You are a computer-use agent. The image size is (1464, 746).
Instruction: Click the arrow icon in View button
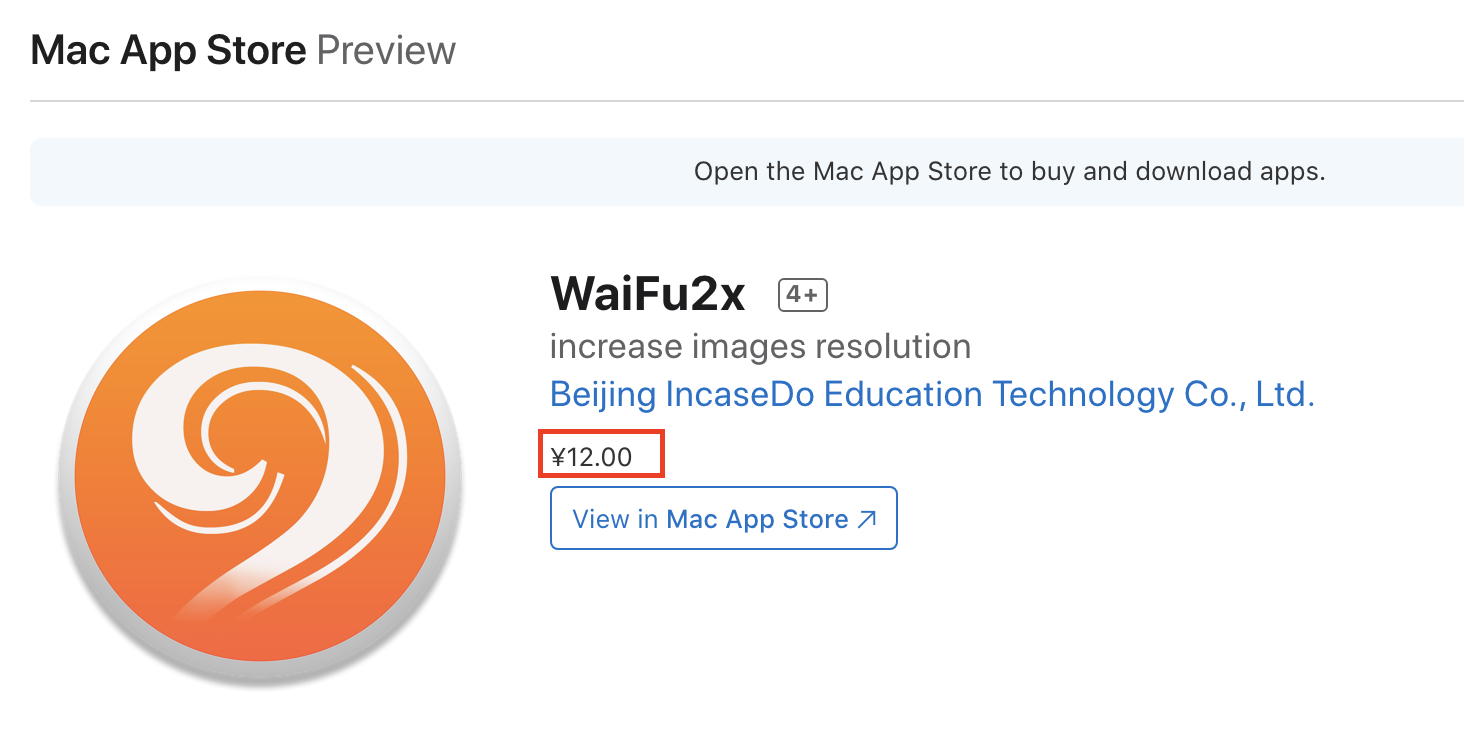coord(867,519)
